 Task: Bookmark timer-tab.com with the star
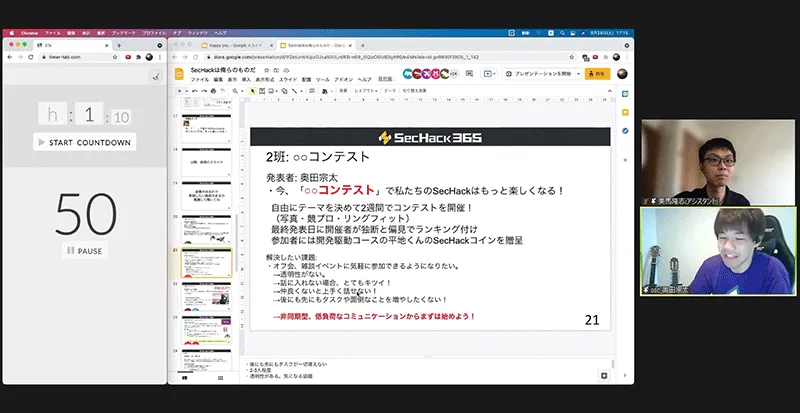115,57
